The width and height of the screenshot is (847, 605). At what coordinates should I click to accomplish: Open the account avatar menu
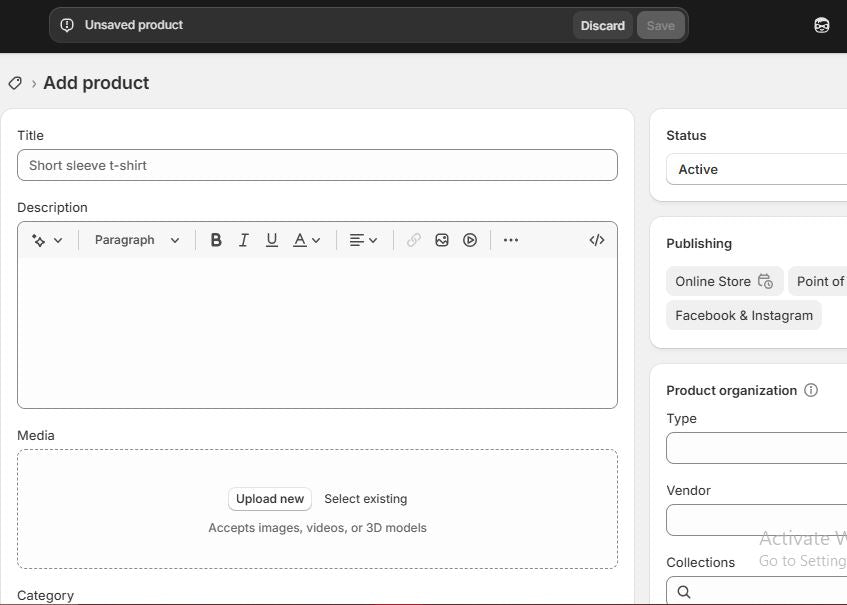click(821, 26)
